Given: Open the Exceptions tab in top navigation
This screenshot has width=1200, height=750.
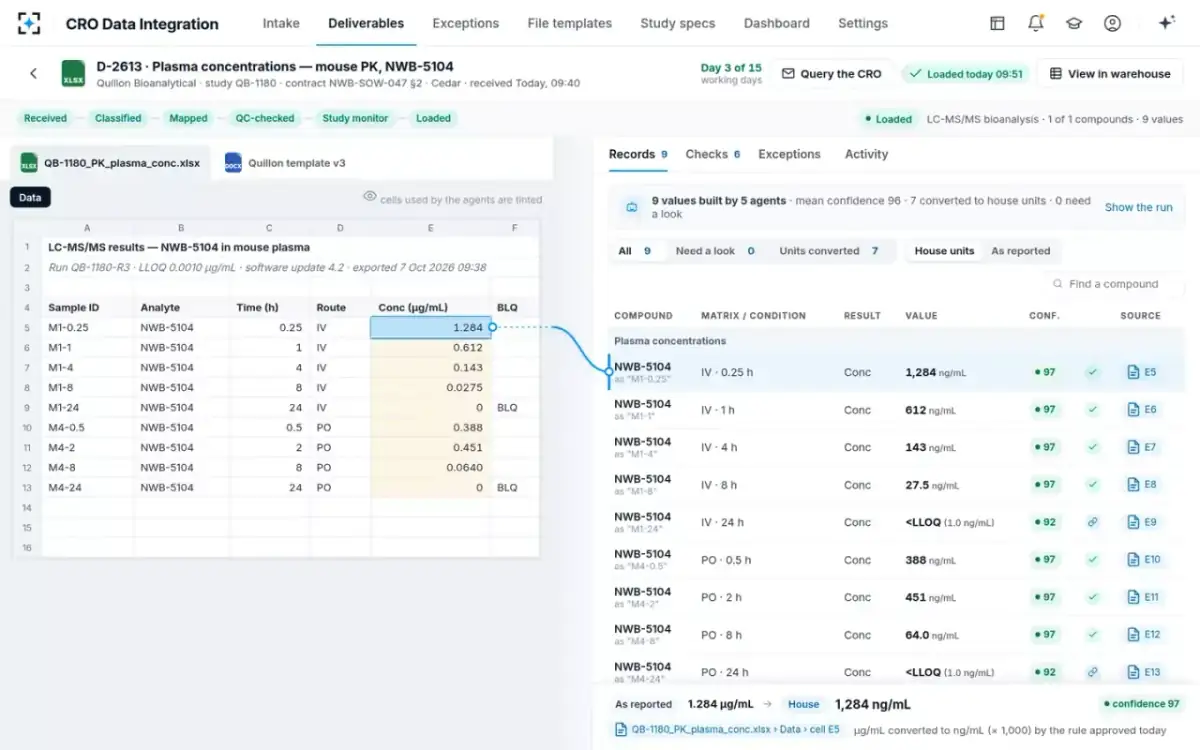Looking at the screenshot, I should click(465, 23).
